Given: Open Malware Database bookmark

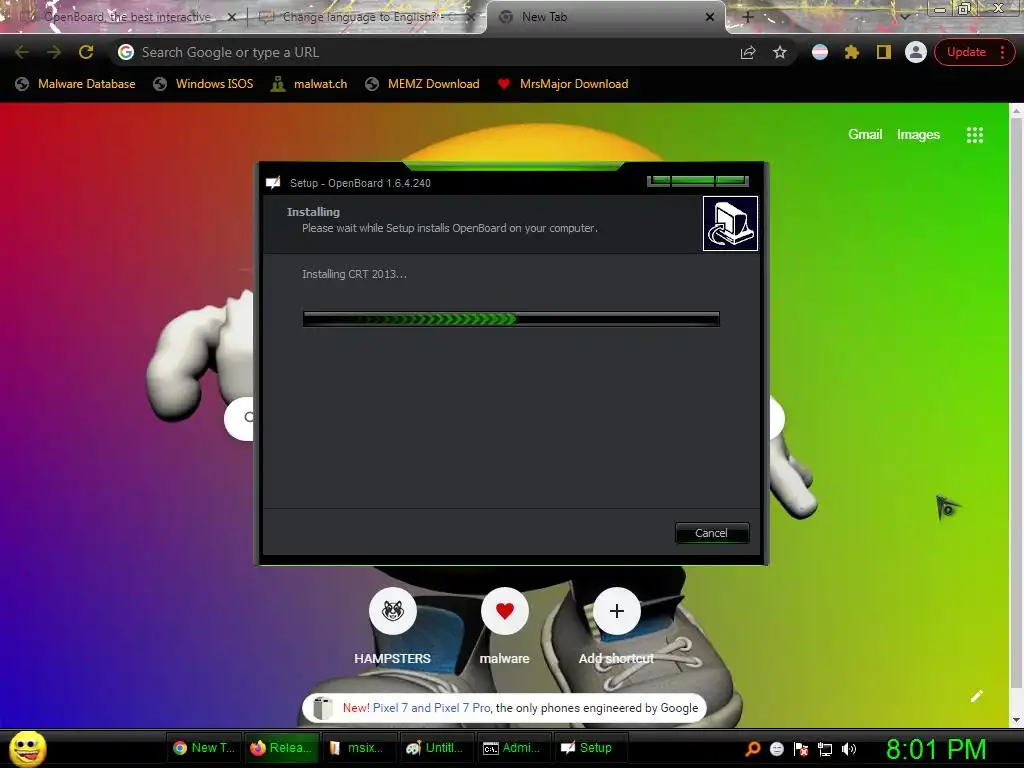Looking at the screenshot, I should [75, 84].
